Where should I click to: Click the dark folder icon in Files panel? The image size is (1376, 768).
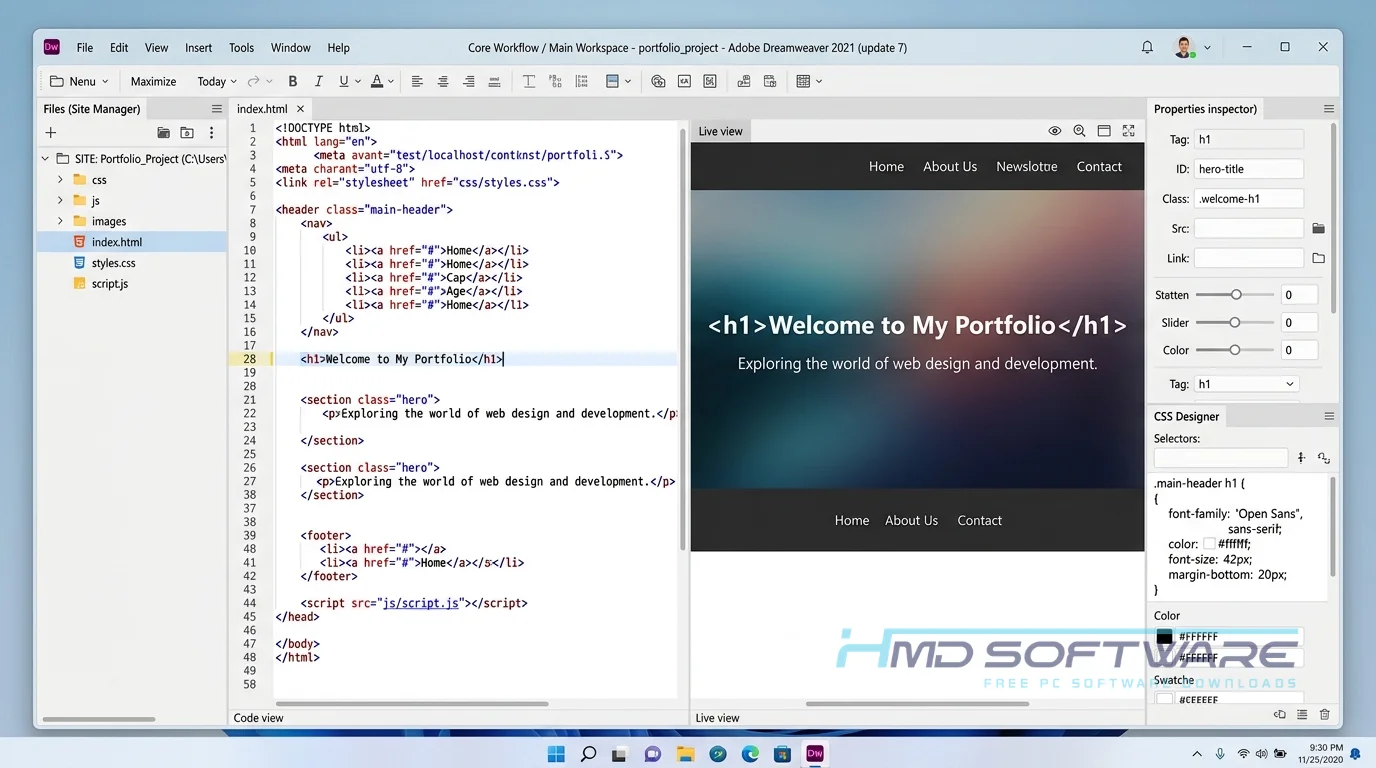pos(163,133)
